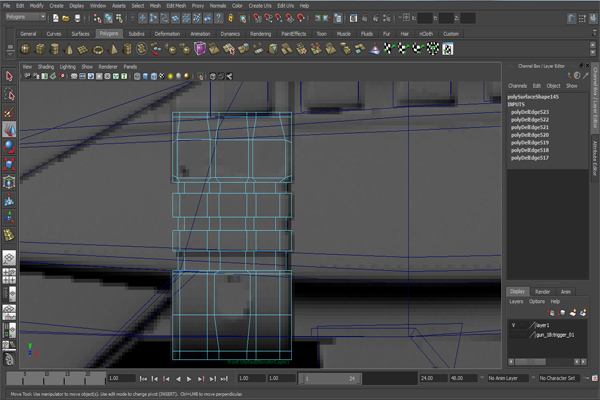Screen dimensions: 600x400
Task: Go to end of playback range
Action: tap(224, 379)
